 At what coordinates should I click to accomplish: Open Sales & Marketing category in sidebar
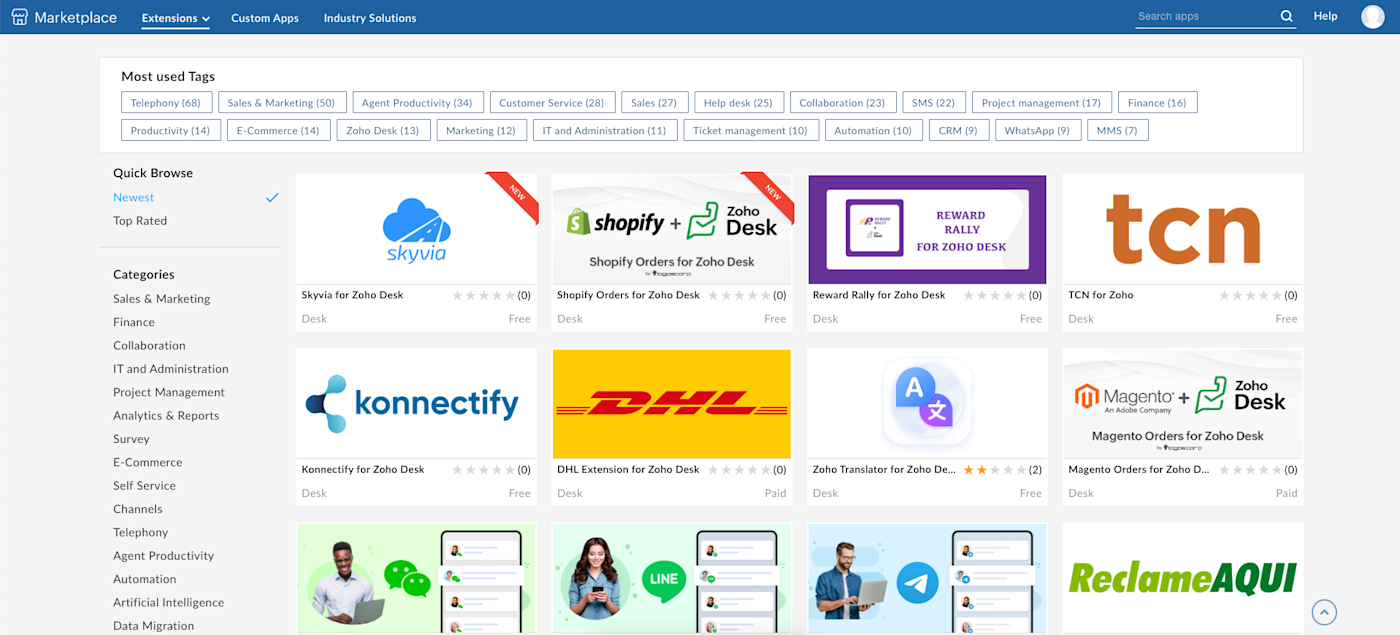pyautogui.click(x=162, y=299)
